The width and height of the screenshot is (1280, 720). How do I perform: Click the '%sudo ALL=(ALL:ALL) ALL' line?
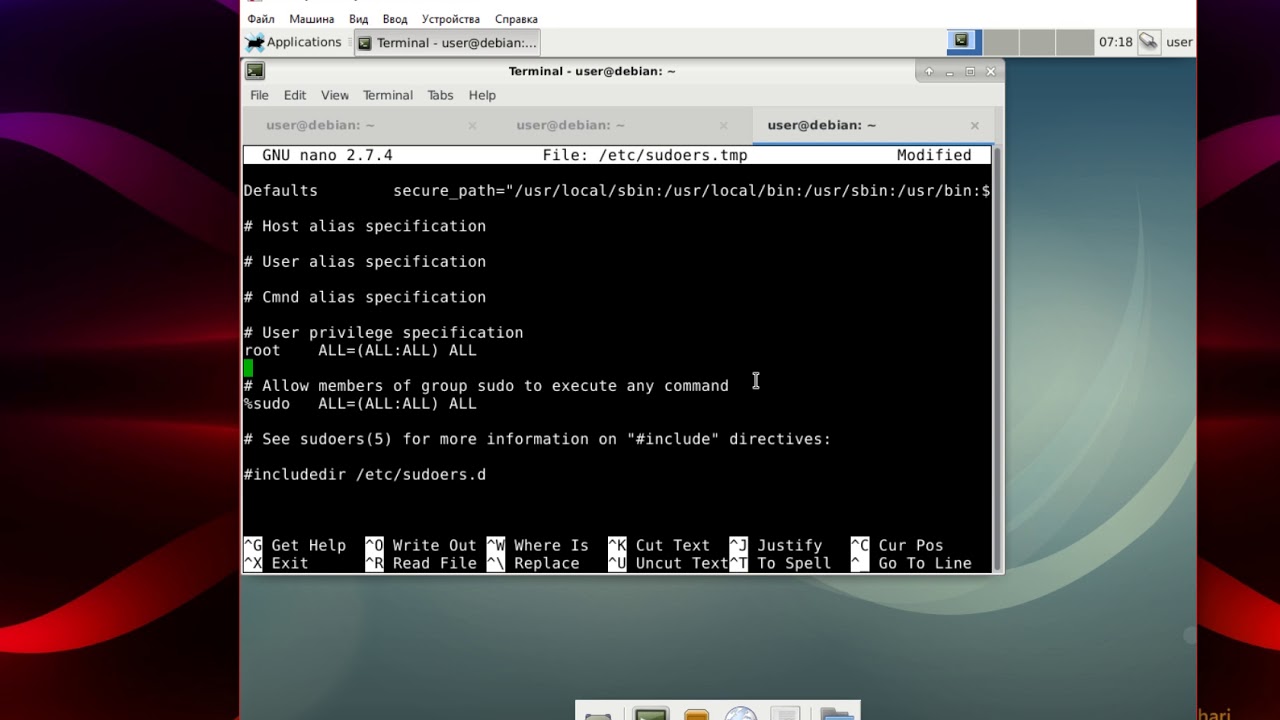(360, 404)
